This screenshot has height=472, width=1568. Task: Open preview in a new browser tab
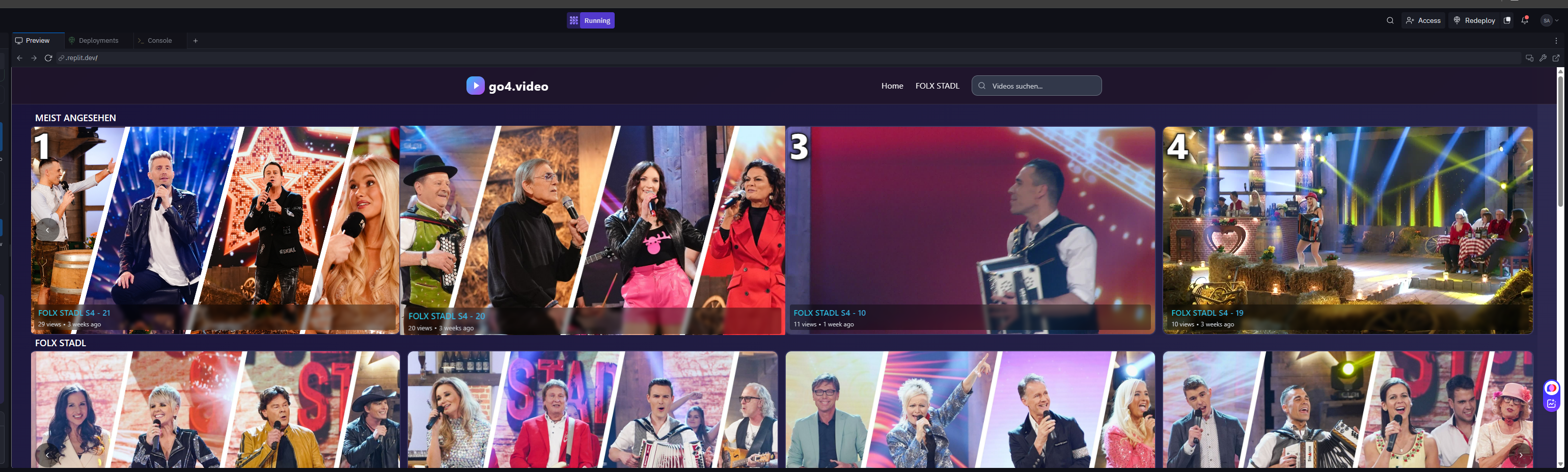click(x=1556, y=58)
